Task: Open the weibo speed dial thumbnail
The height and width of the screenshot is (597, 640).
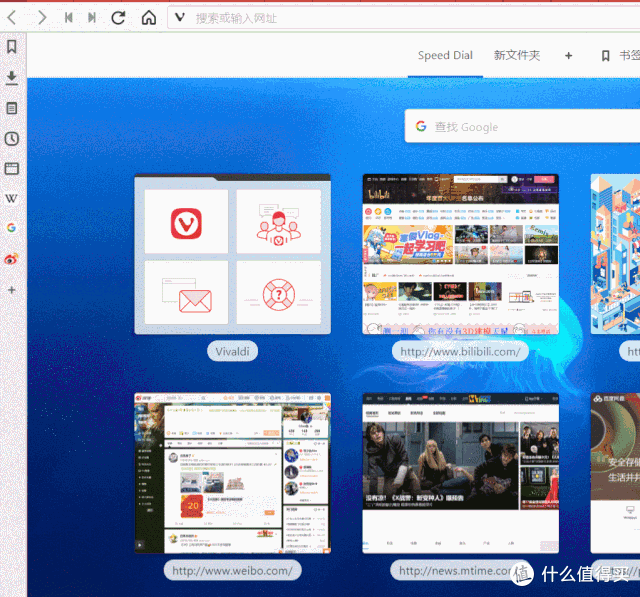Action: [x=233, y=473]
